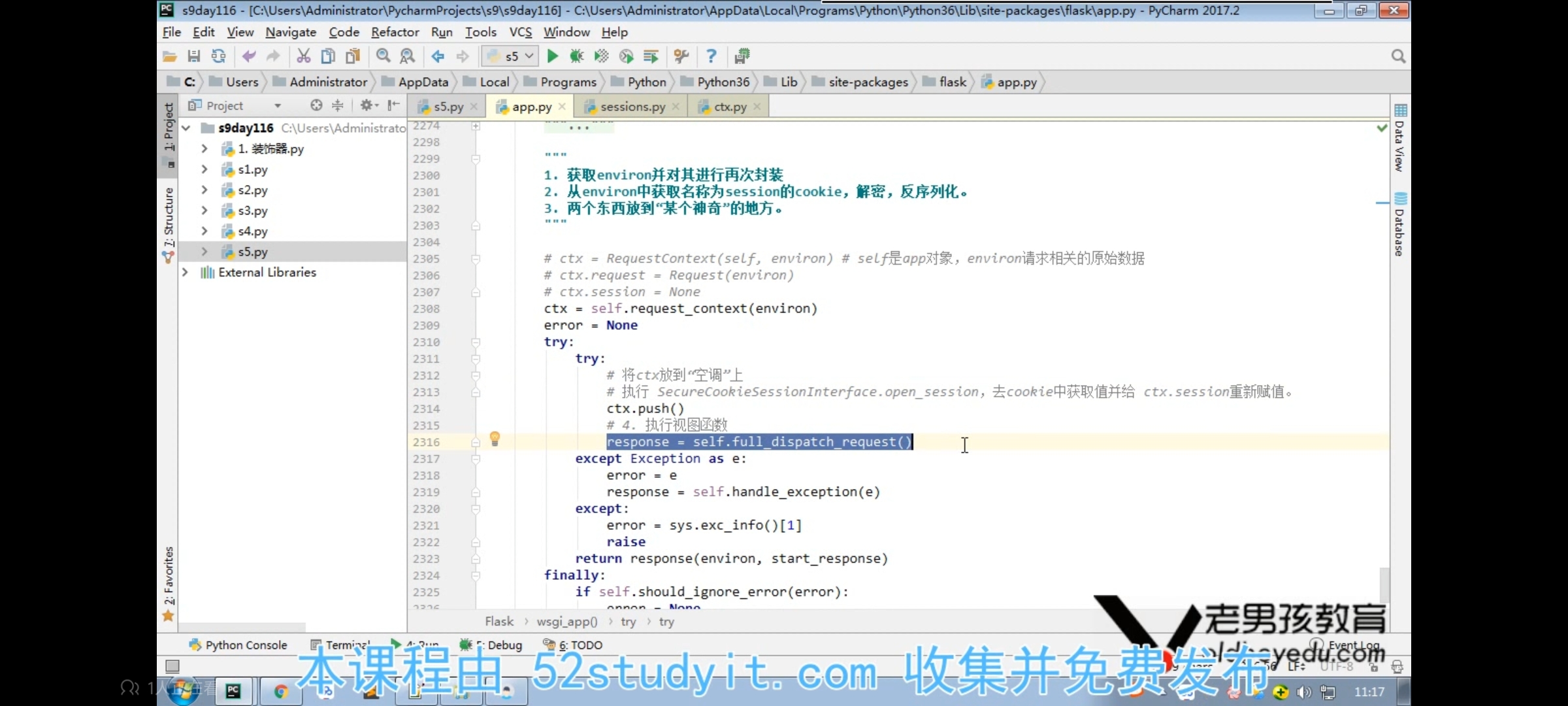Click the Cut scissors icon
This screenshot has height=706, width=1568.
pyautogui.click(x=303, y=56)
